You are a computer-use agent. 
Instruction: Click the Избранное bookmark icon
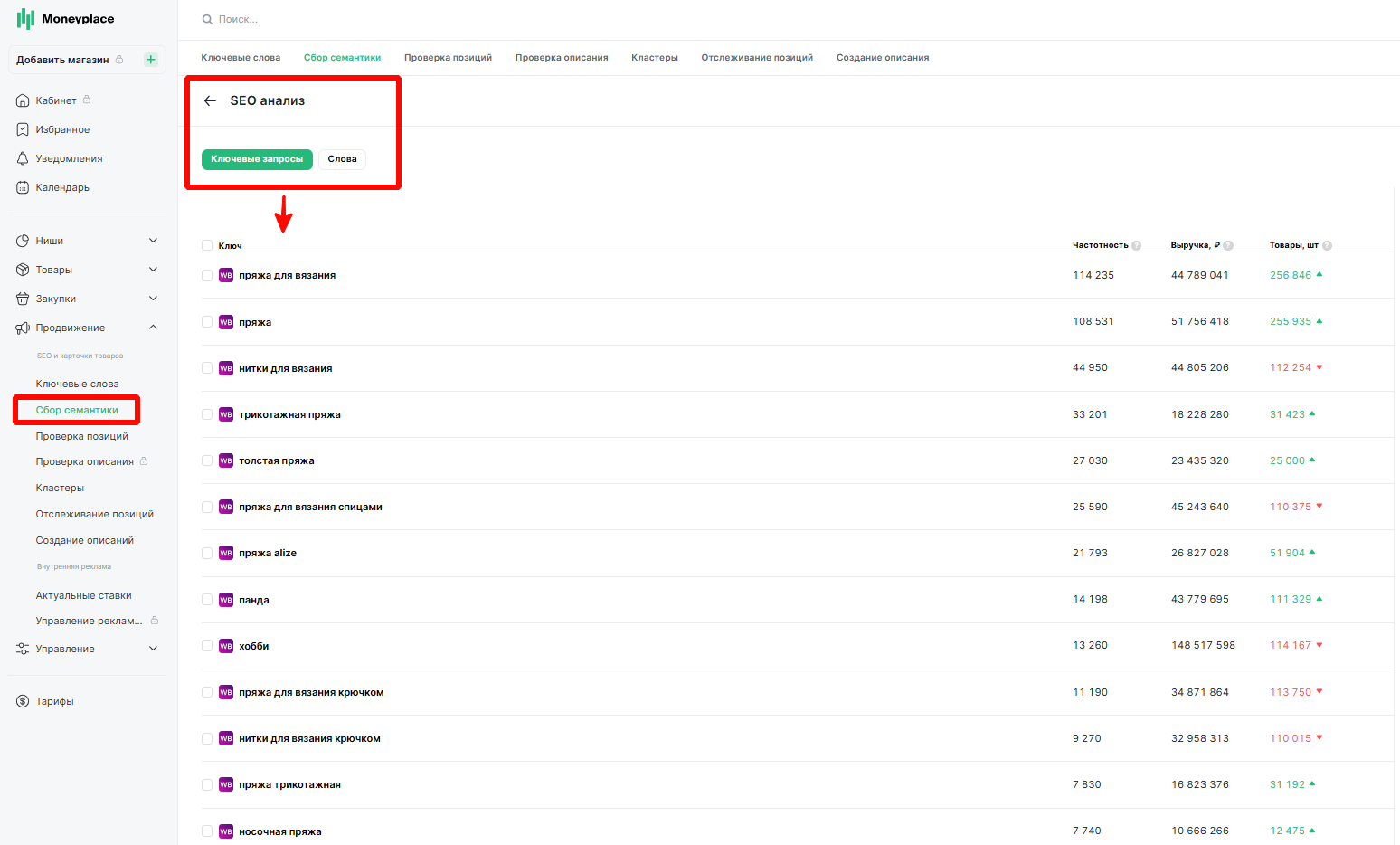click(23, 129)
